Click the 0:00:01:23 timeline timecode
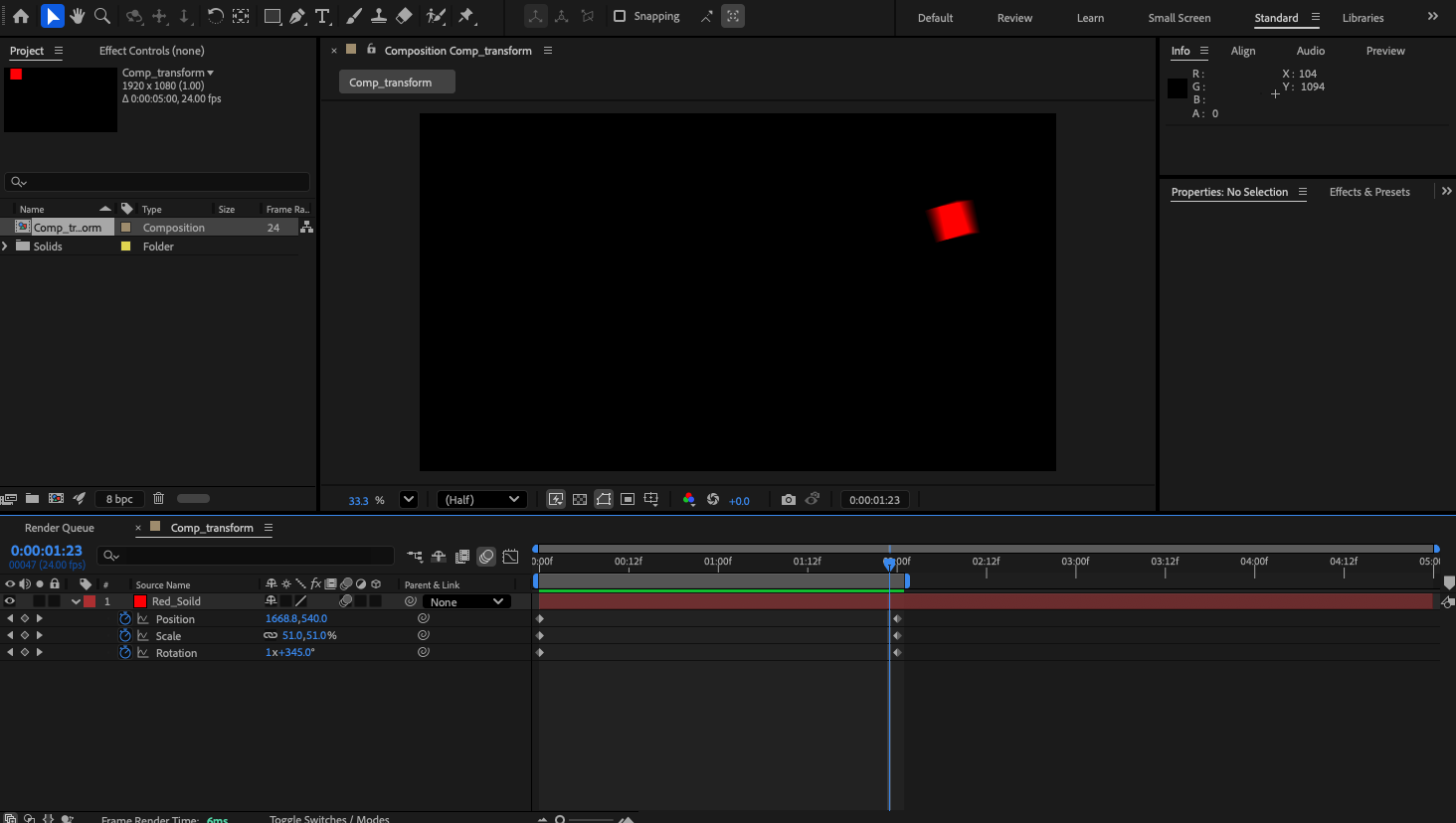 pyautogui.click(x=47, y=550)
